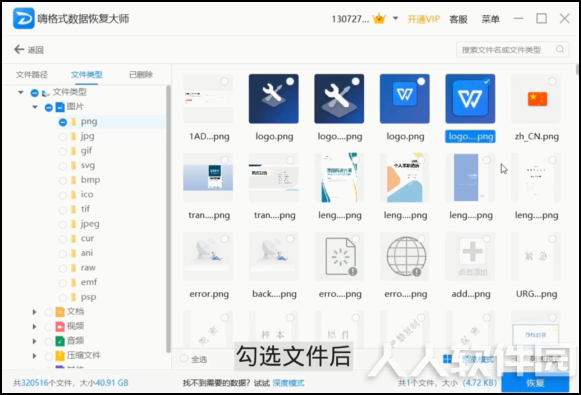This screenshot has height=395, width=581.
Task: Click 开通VIP link
Action: tap(423, 19)
